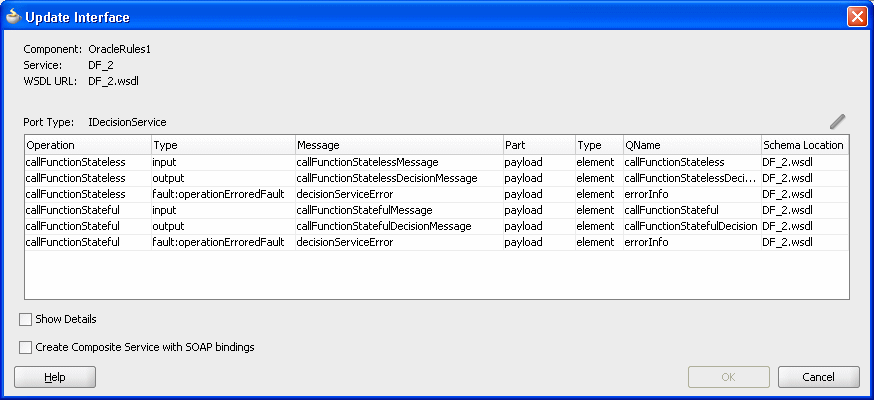Enable the Show Details checkbox

(x=26, y=320)
